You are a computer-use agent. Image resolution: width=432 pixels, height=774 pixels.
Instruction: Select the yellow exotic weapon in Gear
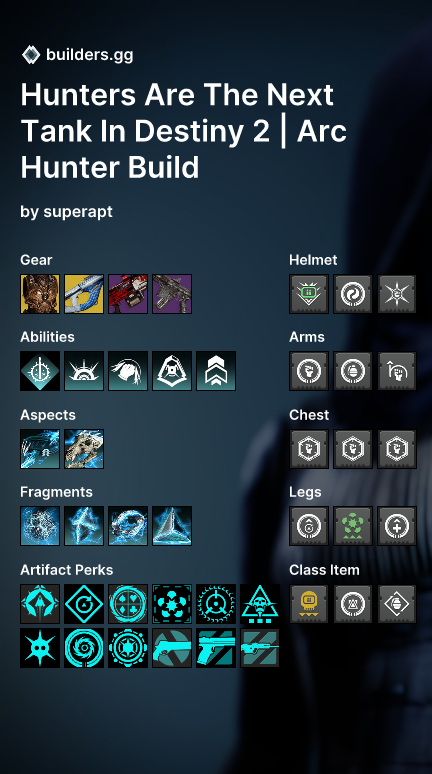(84, 294)
